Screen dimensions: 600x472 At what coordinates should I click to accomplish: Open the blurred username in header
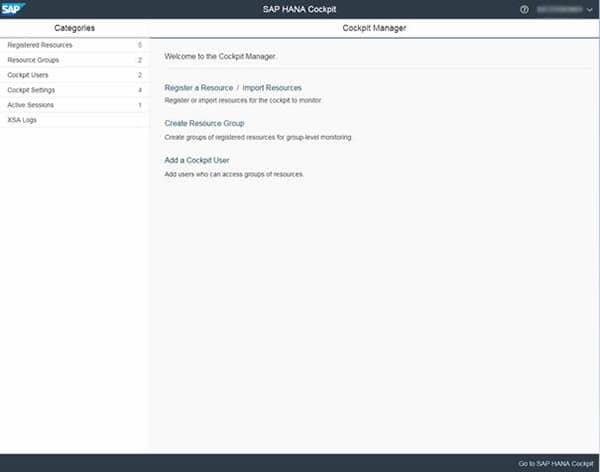[x=559, y=10]
